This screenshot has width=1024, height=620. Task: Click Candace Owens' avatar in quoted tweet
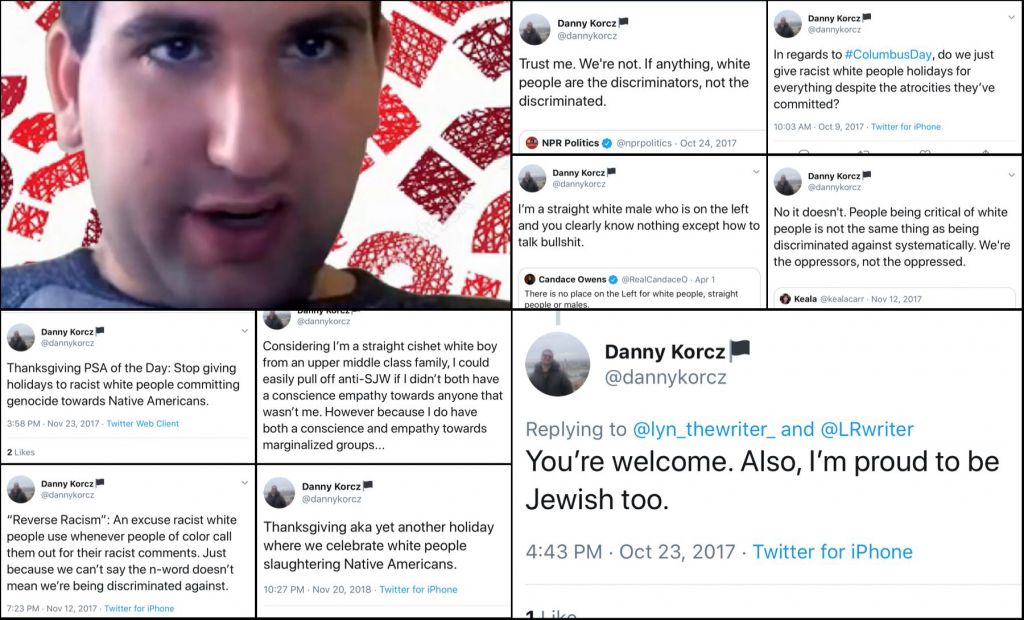tap(531, 279)
